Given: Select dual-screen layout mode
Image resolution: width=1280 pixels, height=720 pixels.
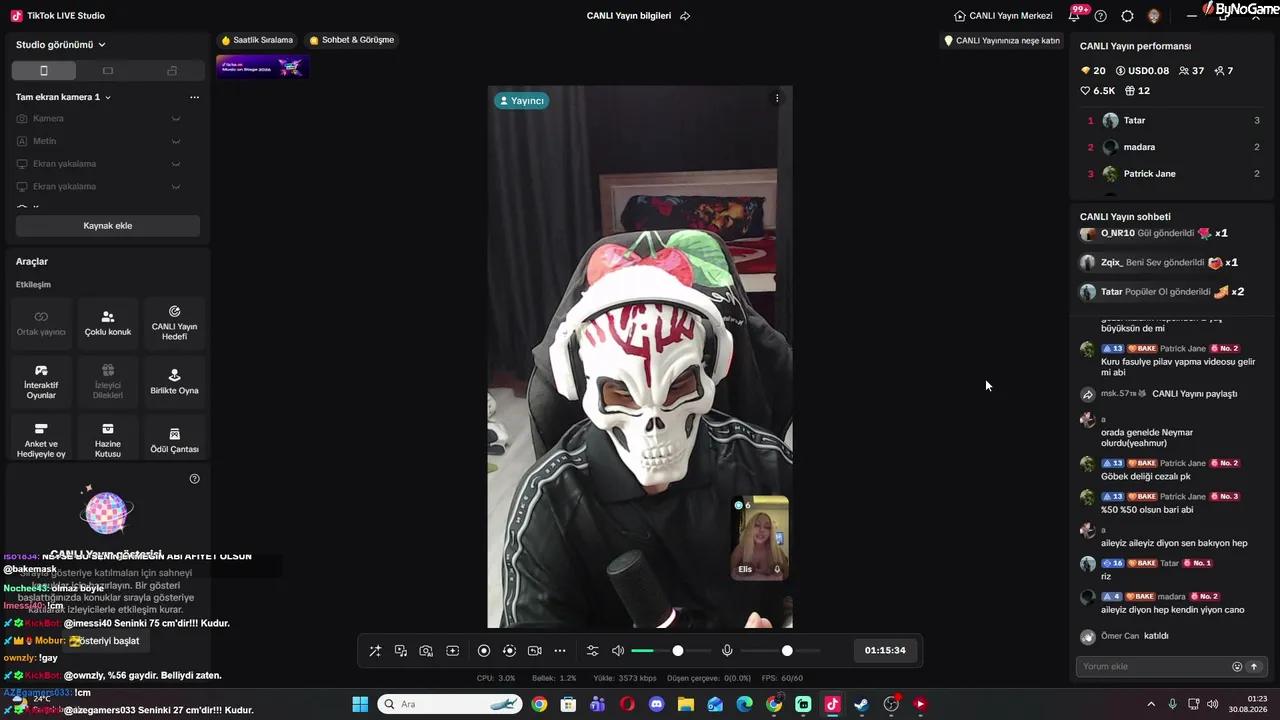Looking at the screenshot, I should point(172,71).
